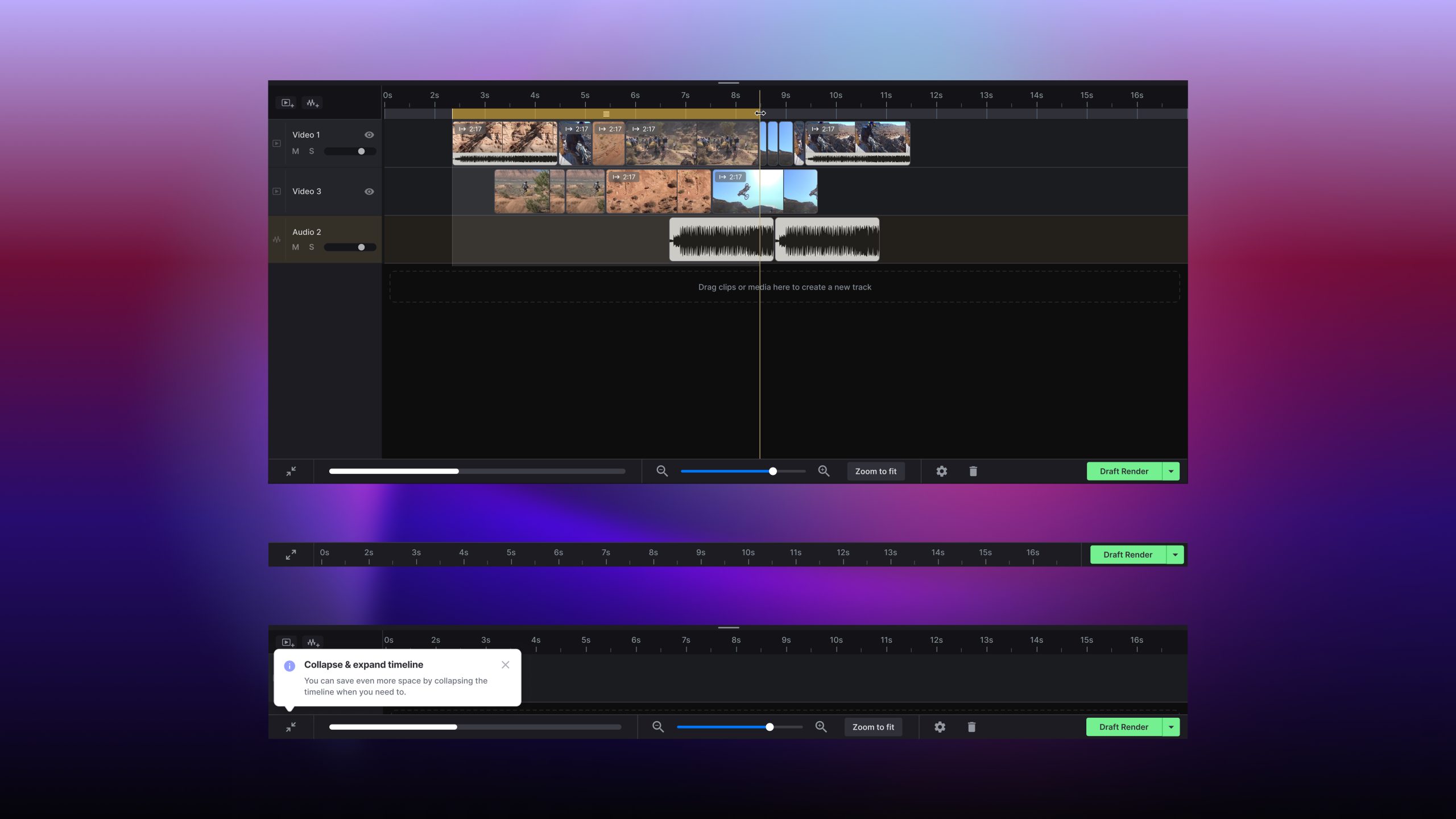Open Draft Render dropdown in collapsed timeline bar
Screen dimensions: 1456x819
(x=1175, y=555)
